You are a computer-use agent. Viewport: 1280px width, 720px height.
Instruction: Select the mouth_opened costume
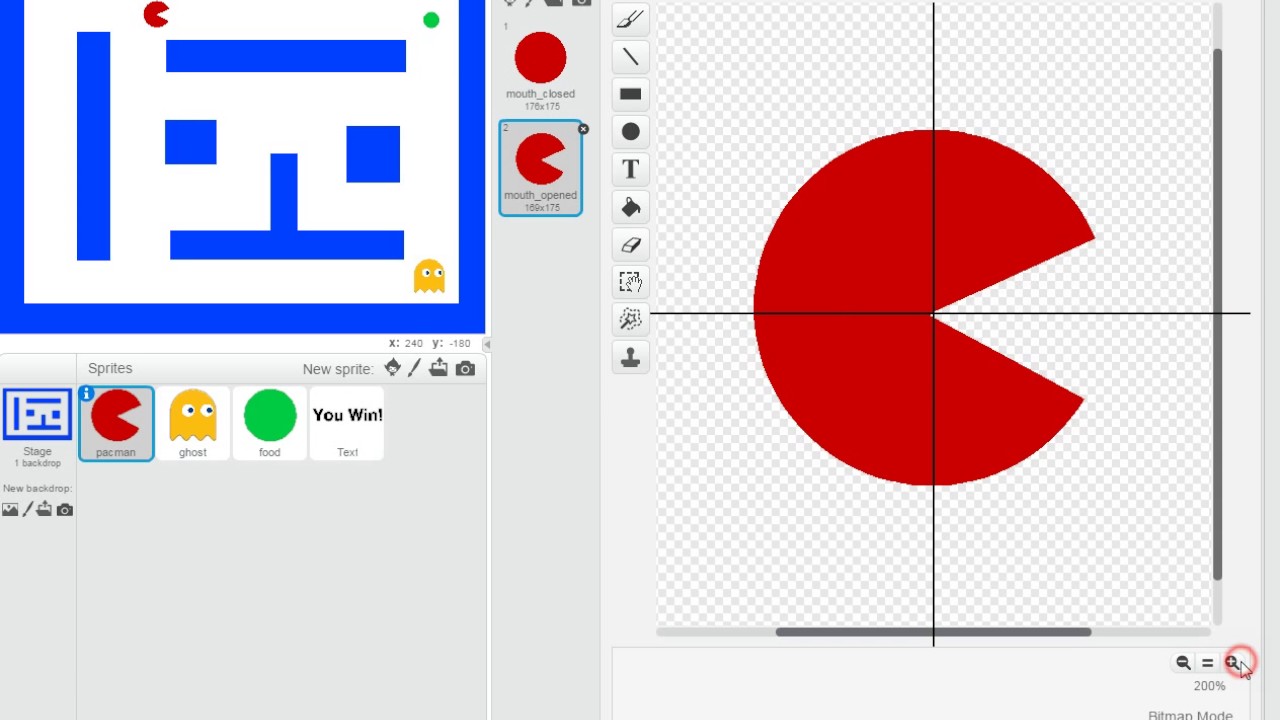point(540,168)
